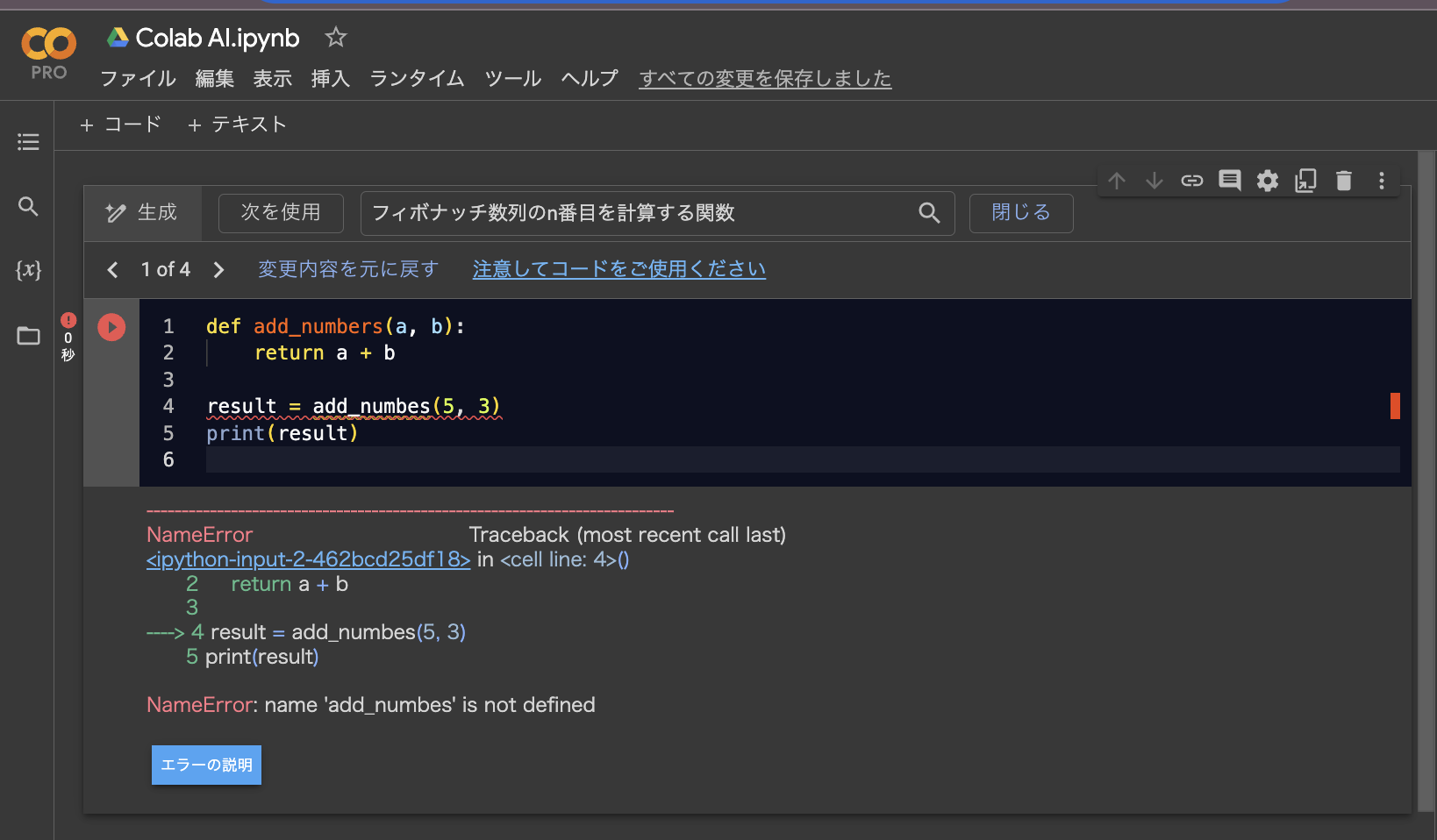Screen dimensions: 1437x840
Task: Move the cell up
Action: (1116, 181)
